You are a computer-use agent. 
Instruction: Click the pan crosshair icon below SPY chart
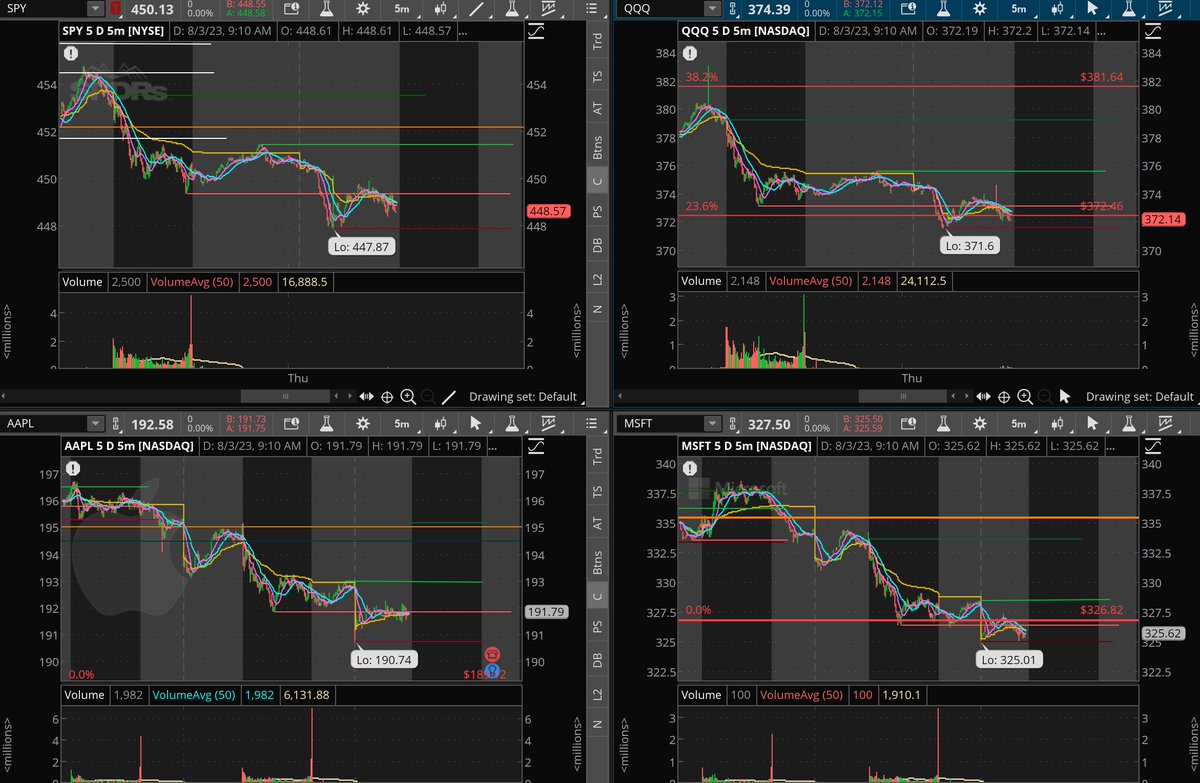(x=387, y=397)
